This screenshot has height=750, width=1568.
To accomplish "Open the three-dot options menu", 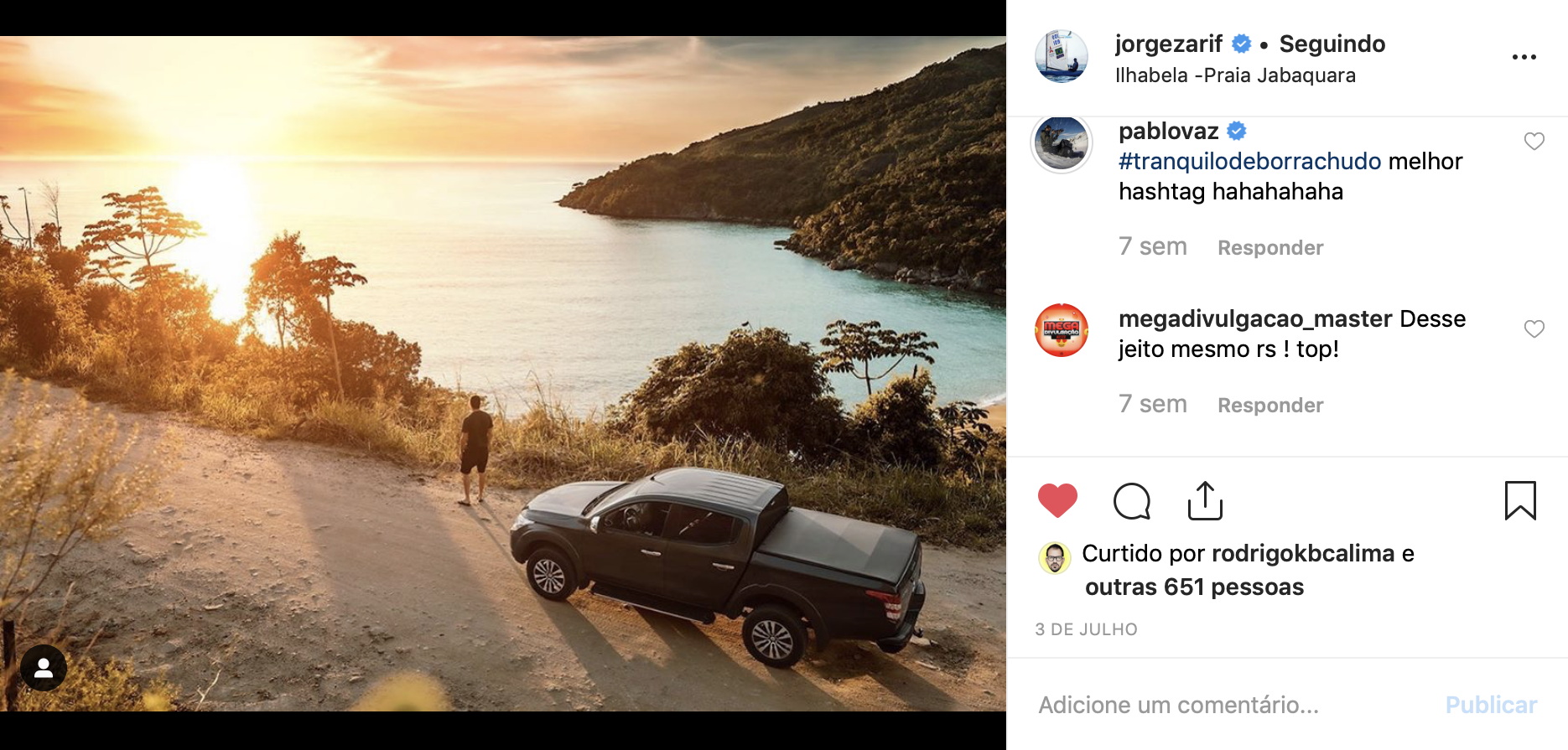I will pos(1524,57).
